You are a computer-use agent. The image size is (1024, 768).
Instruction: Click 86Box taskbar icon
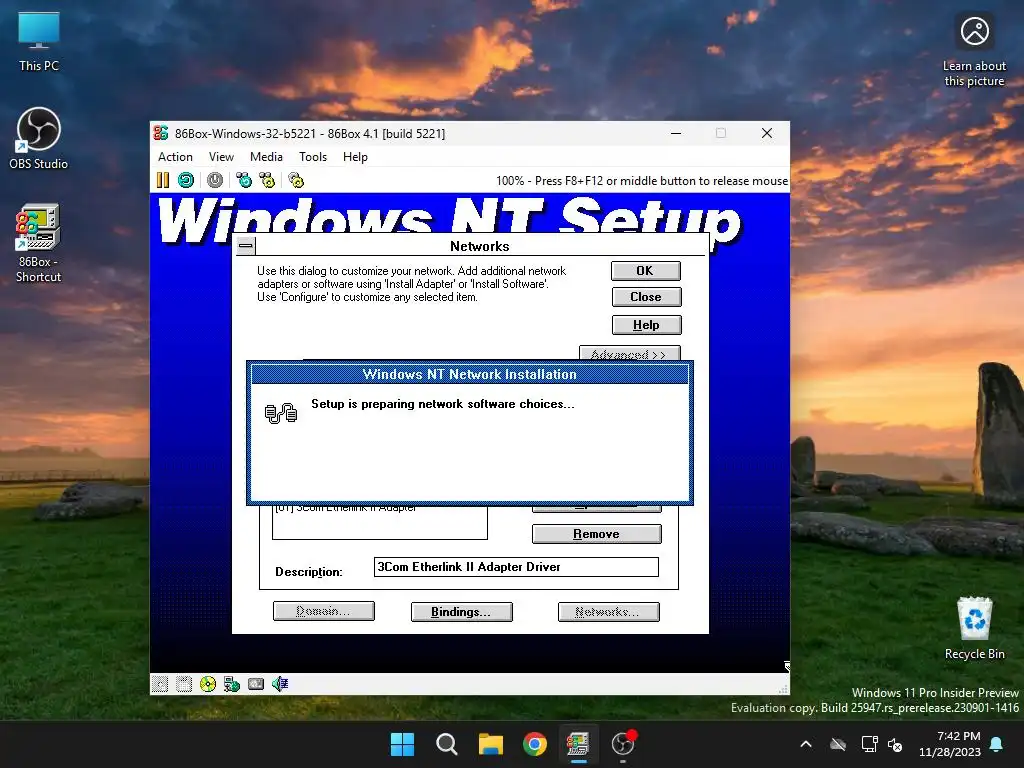pos(578,744)
